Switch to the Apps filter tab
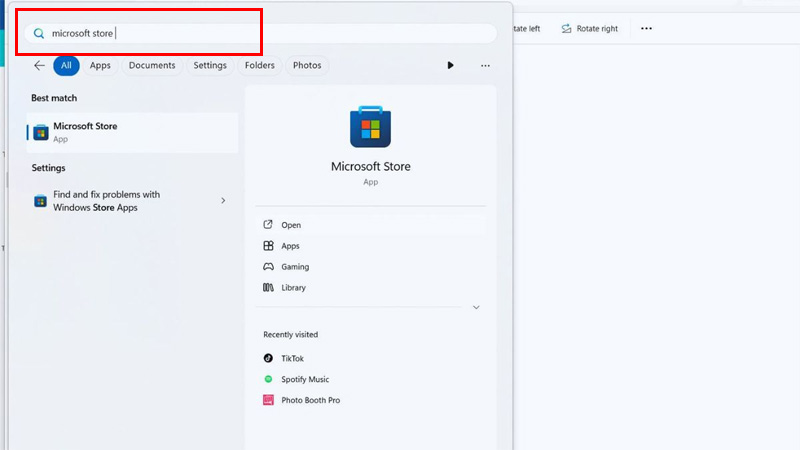Image resolution: width=800 pixels, height=450 pixels. coord(100,65)
